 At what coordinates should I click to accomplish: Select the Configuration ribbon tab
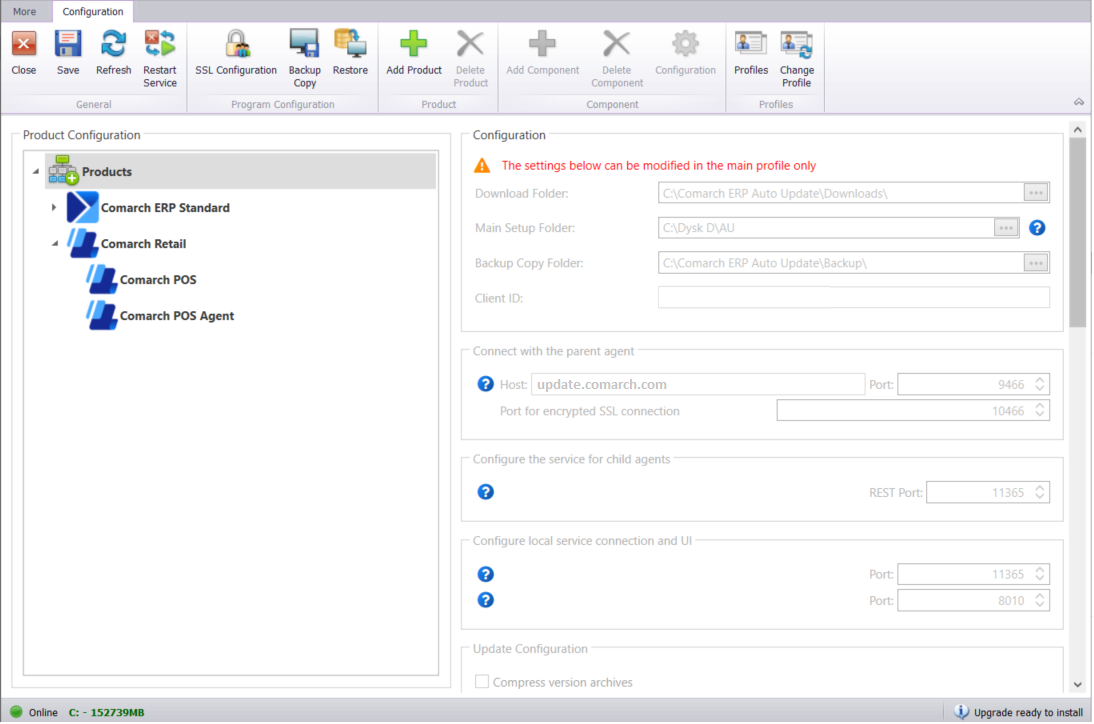(x=93, y=11)
